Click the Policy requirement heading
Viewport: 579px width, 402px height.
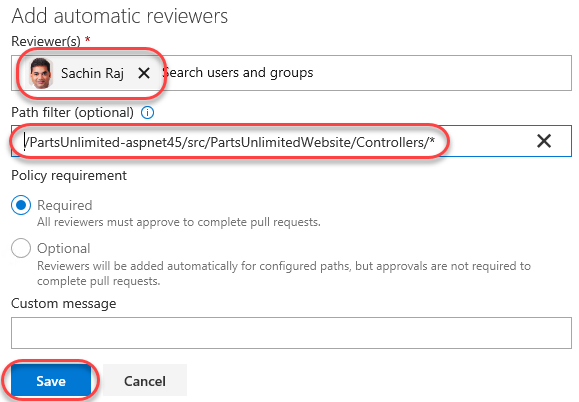(x=69, y=175)
